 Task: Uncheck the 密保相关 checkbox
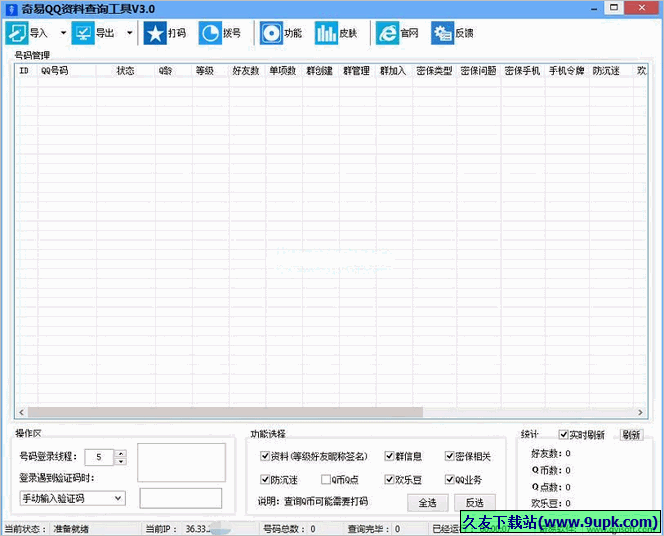coord(450,456)
